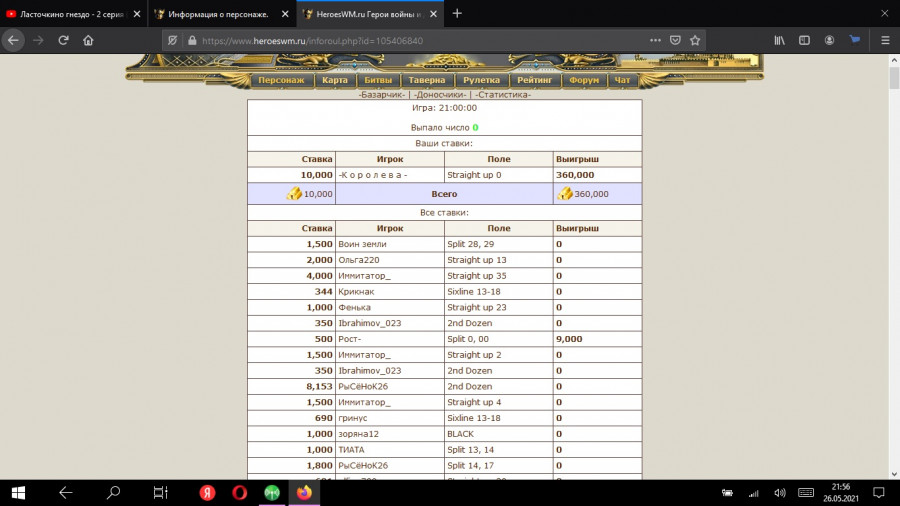Open the page actions three-dot menu
Image resolution: width=900 pixels, height=506 pixels.
[655, 41]
